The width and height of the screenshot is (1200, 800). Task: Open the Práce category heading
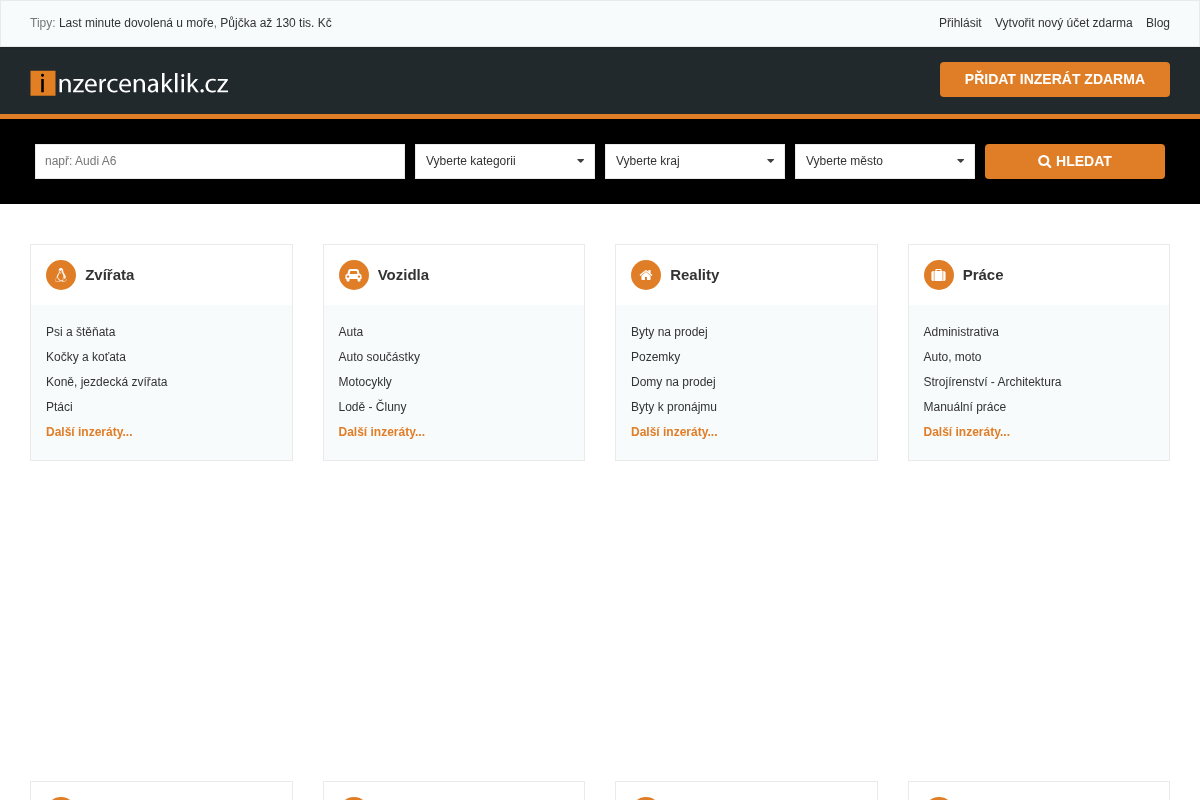click(x=983, y=275)
